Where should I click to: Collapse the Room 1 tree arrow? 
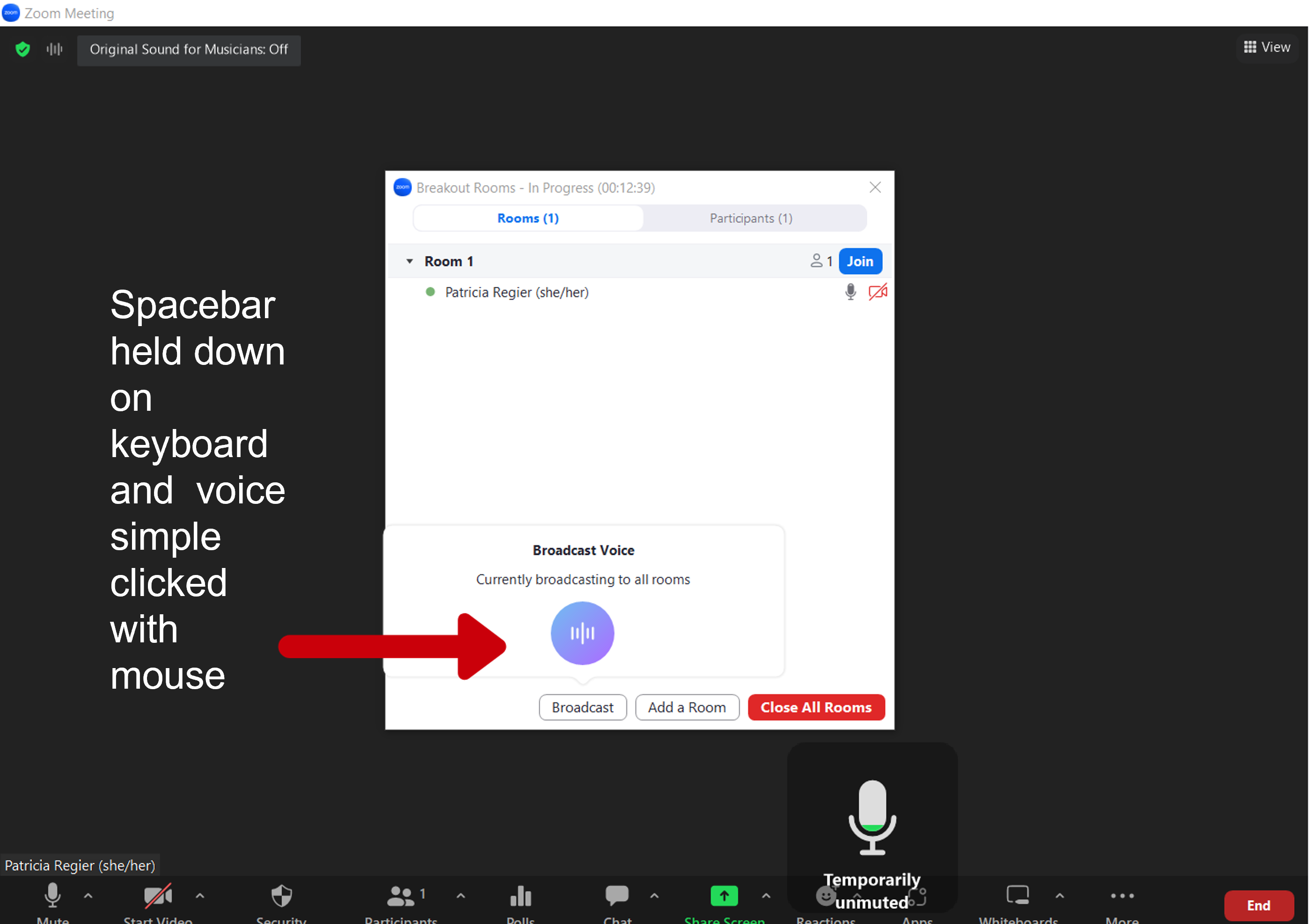(410, 261)
